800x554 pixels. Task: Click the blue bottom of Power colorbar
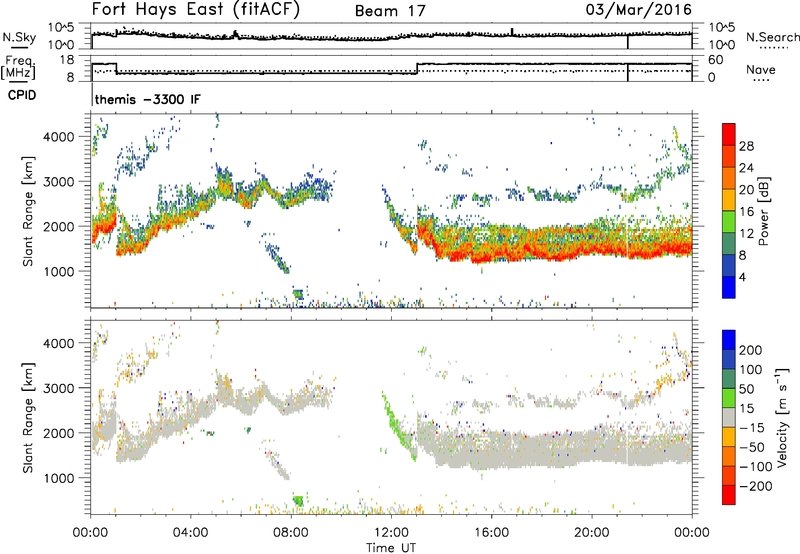729,287
